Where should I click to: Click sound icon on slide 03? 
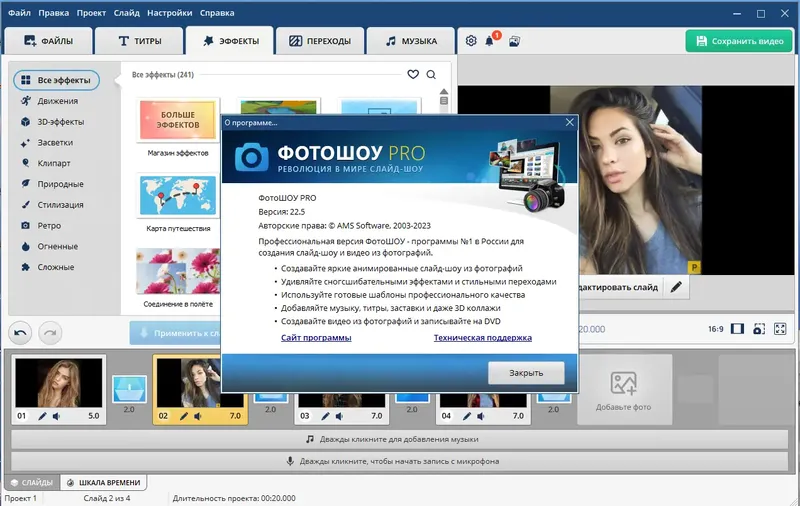[339, 416]
